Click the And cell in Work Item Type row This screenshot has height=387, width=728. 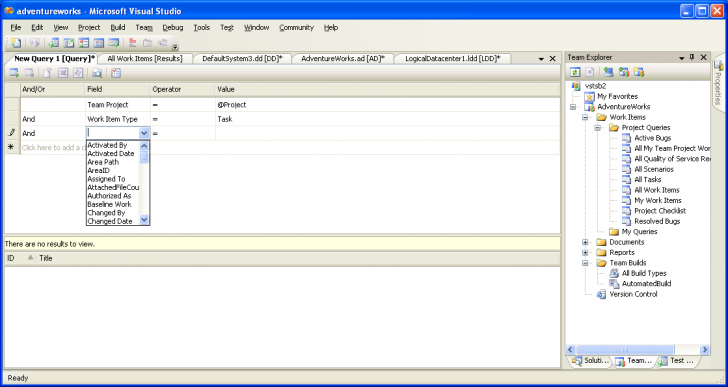pos(52,119)
